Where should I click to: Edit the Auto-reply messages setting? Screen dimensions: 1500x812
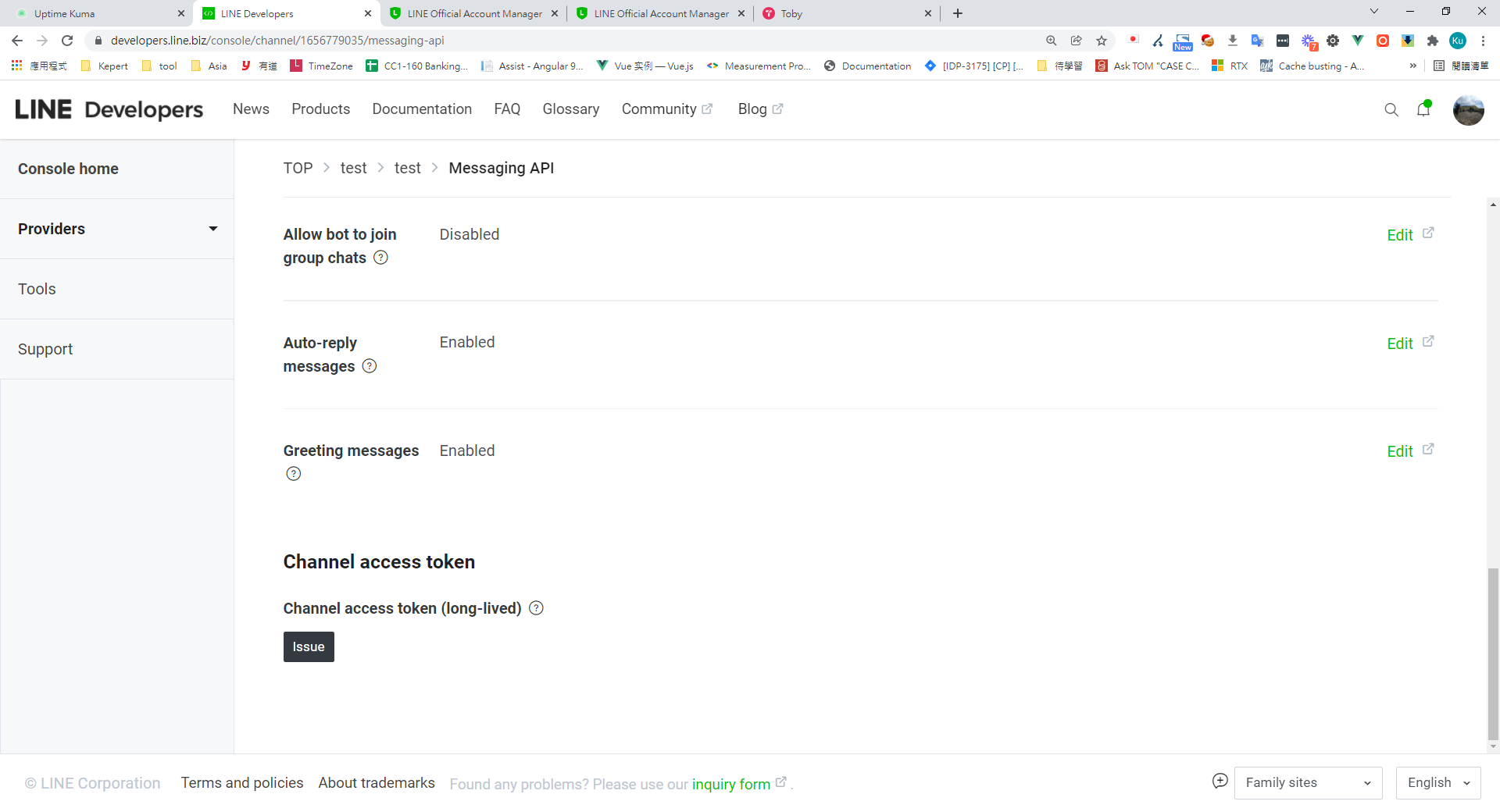(1400, 344)
